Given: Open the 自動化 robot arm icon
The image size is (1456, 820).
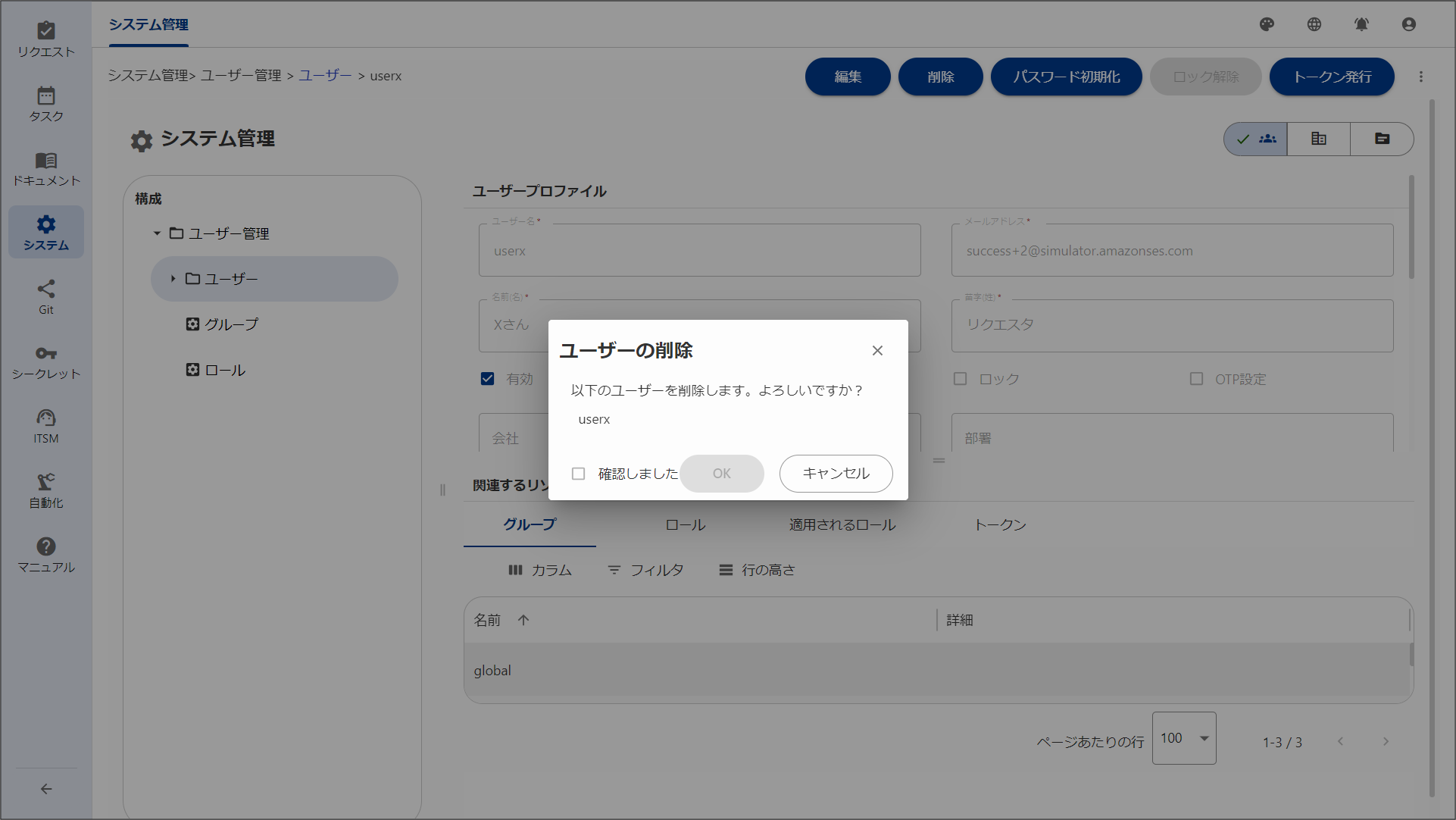Looking at the screenshot, I should [x=46, y=490].
